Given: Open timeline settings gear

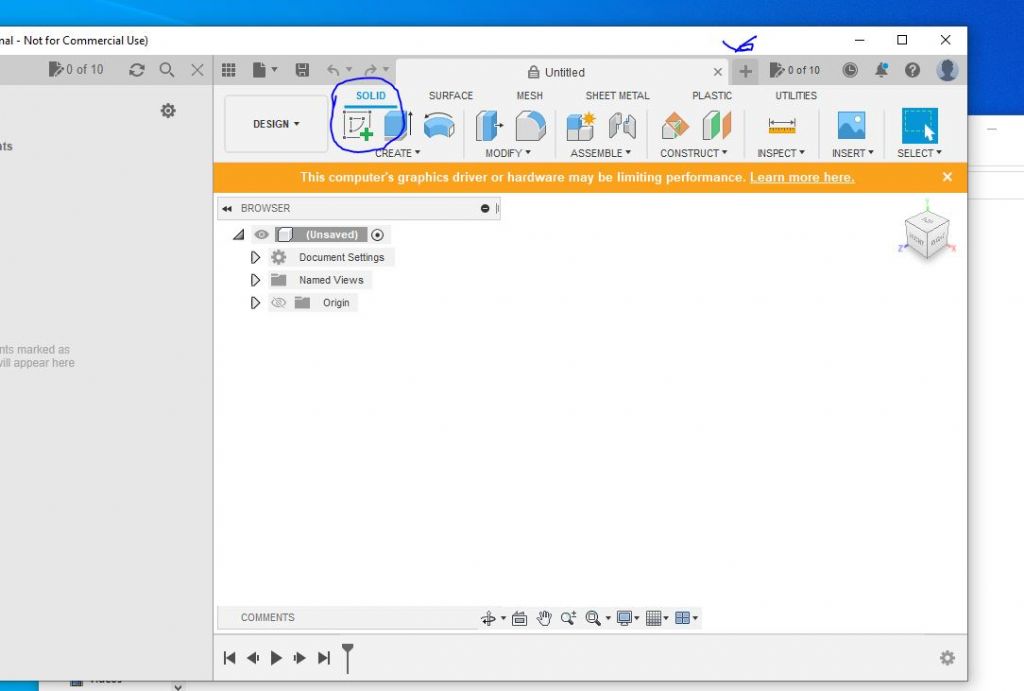Looking at the screenshot, I should pyautogui.click(x=947, y=658).
